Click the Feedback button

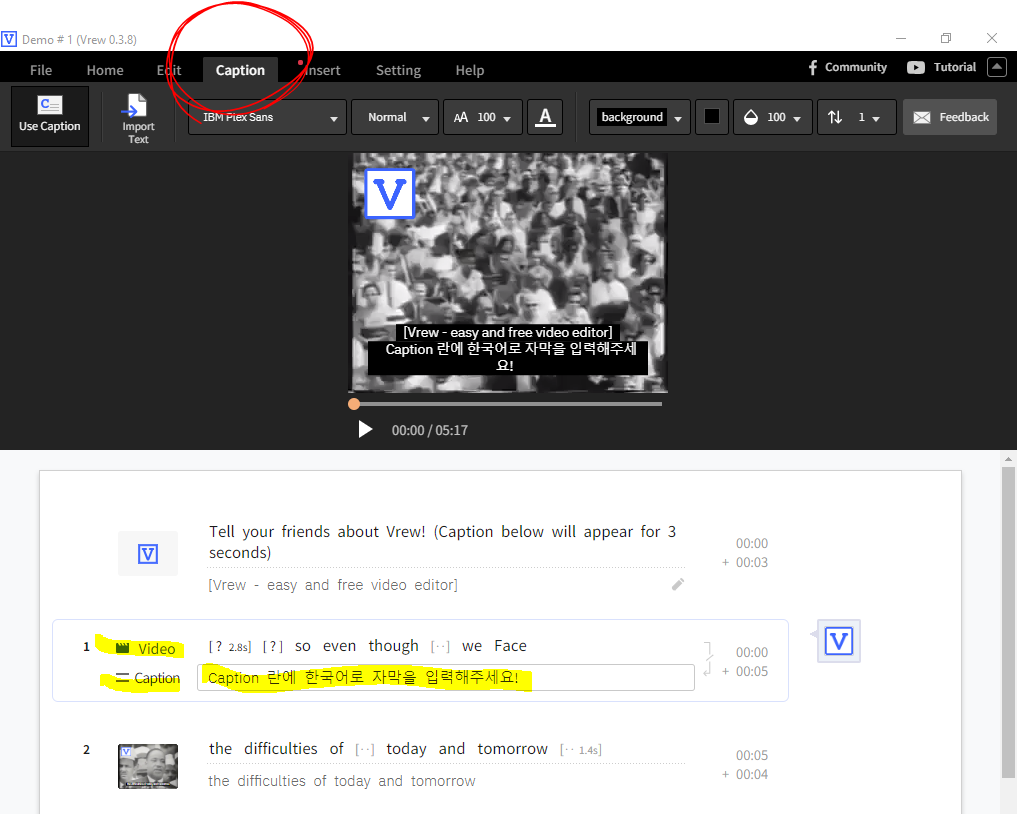pyautogui.click(x=950, y=117)
